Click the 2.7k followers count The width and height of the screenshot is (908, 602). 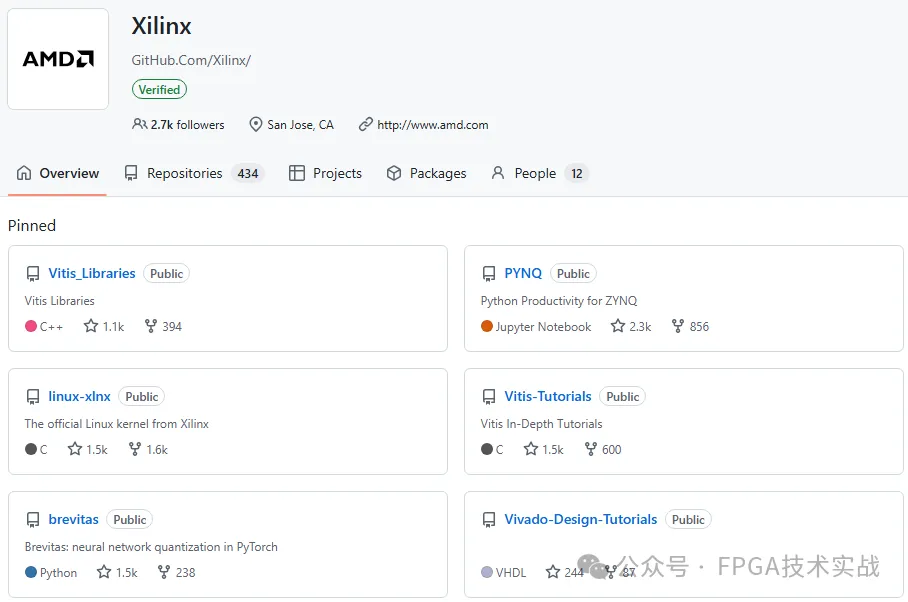(x=188, y=124)
